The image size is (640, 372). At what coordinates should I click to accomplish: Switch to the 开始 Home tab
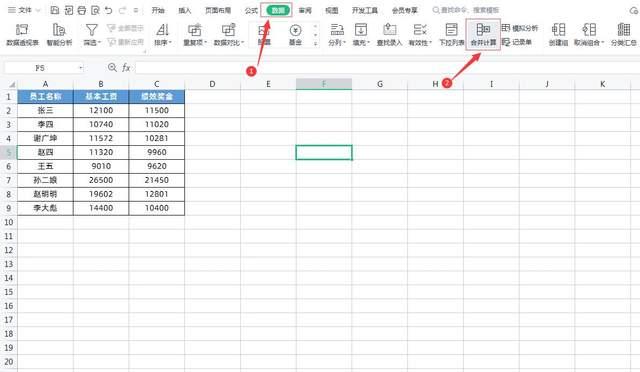(158, 10)
